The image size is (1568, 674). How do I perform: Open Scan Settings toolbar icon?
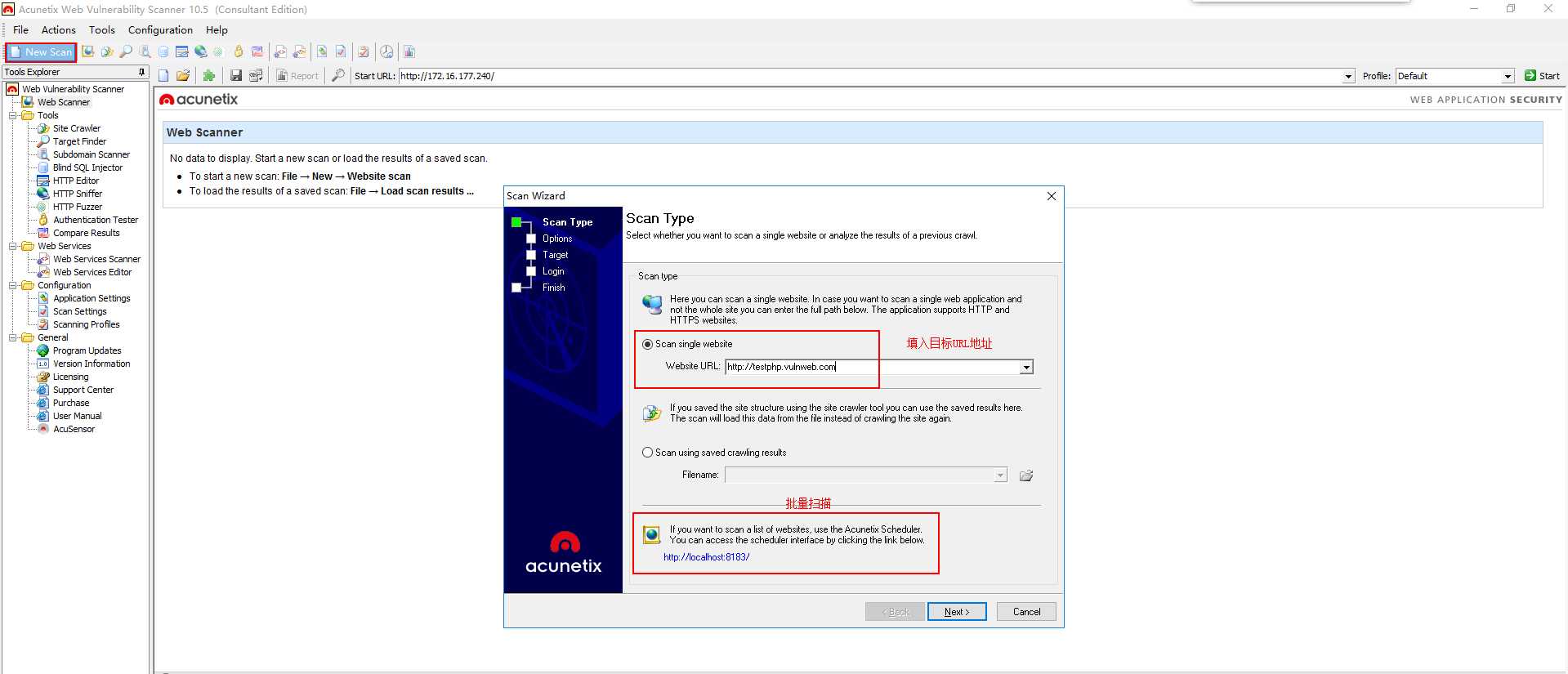pyautogui.click(x=341, y=51)
